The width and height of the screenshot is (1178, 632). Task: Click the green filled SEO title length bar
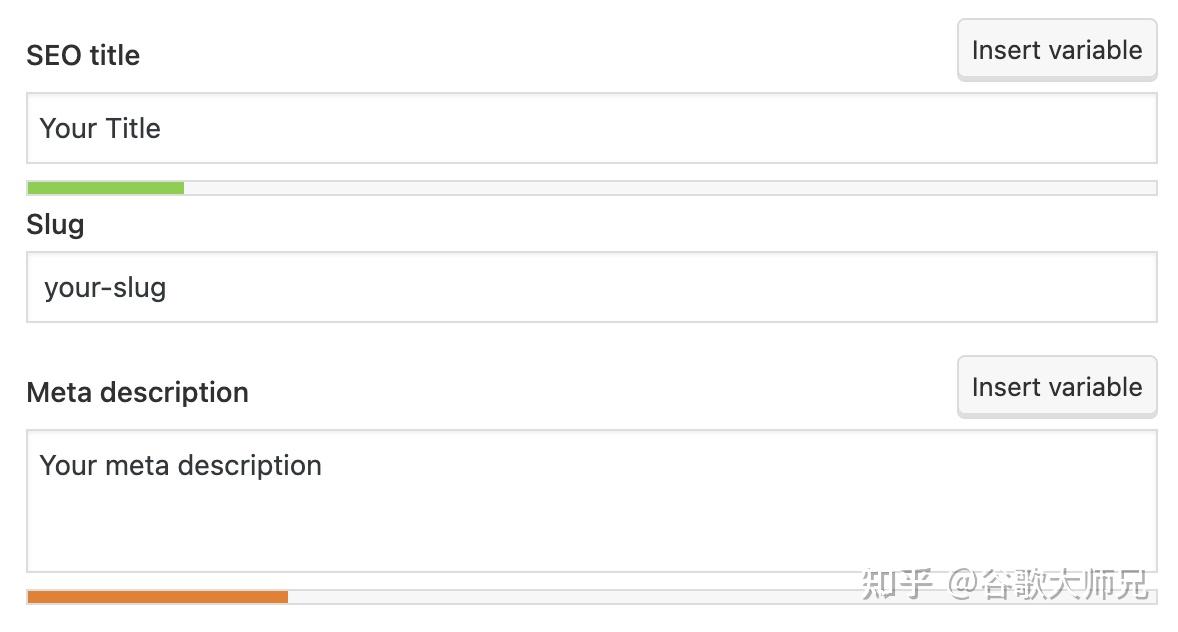(x=105, y=188)
